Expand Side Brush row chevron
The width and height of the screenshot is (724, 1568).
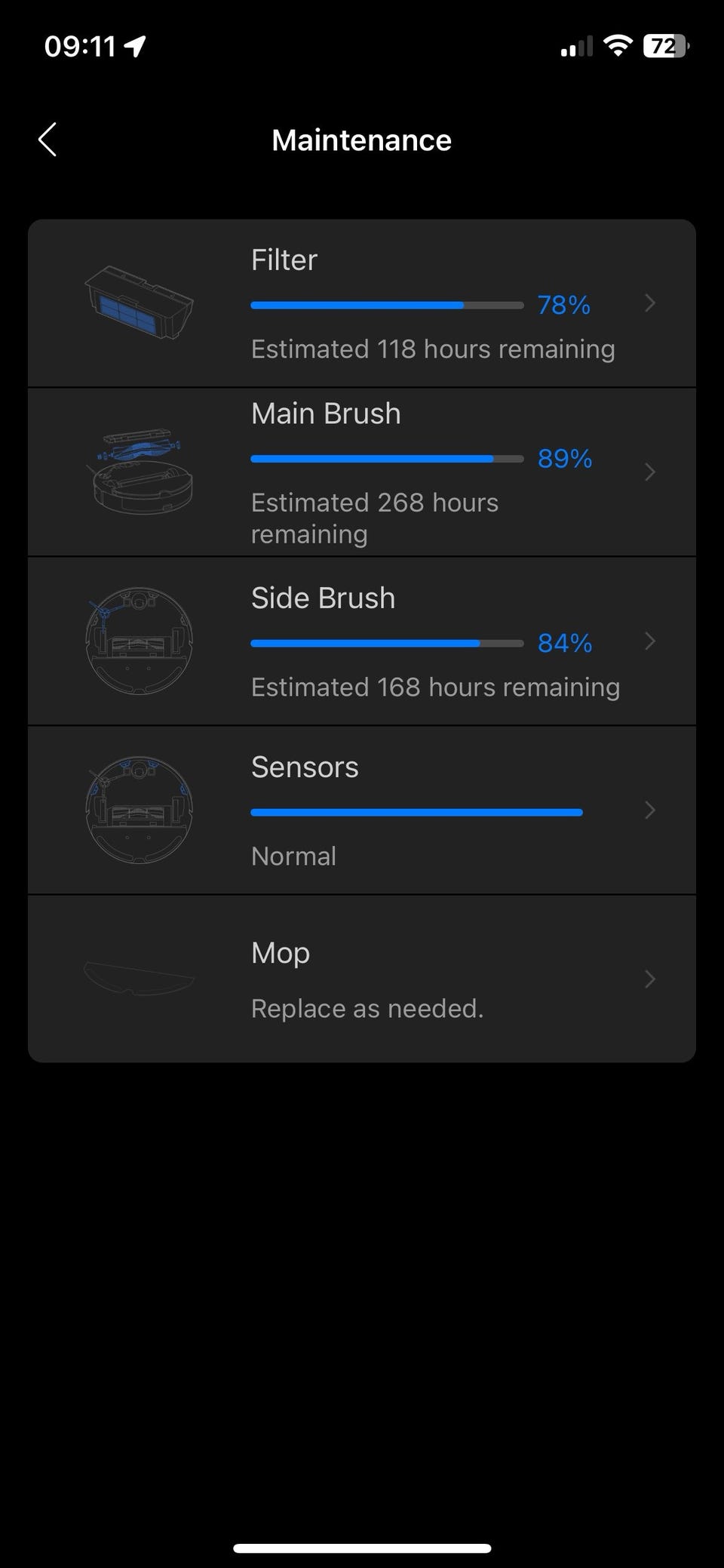click(x=650, y=641)
